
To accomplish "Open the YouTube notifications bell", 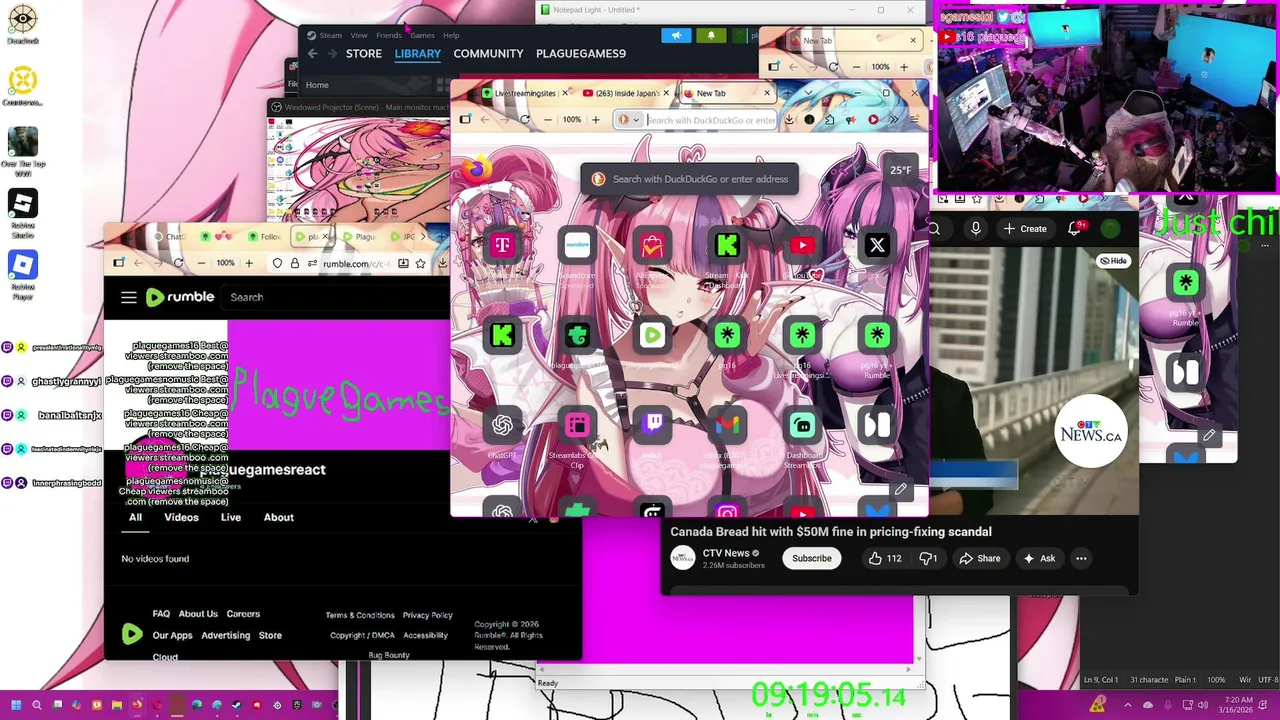I will [x=1075, y=229].
